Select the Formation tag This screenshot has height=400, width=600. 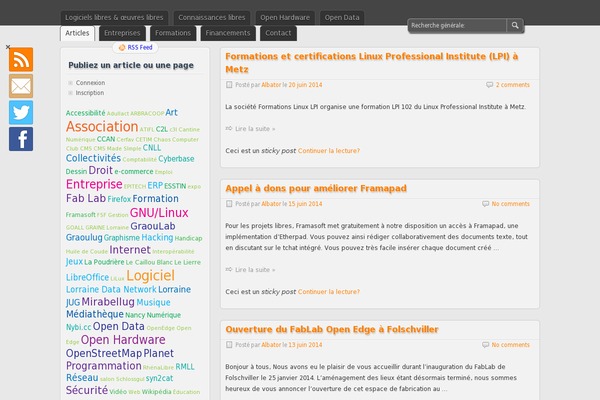[155, 199]
